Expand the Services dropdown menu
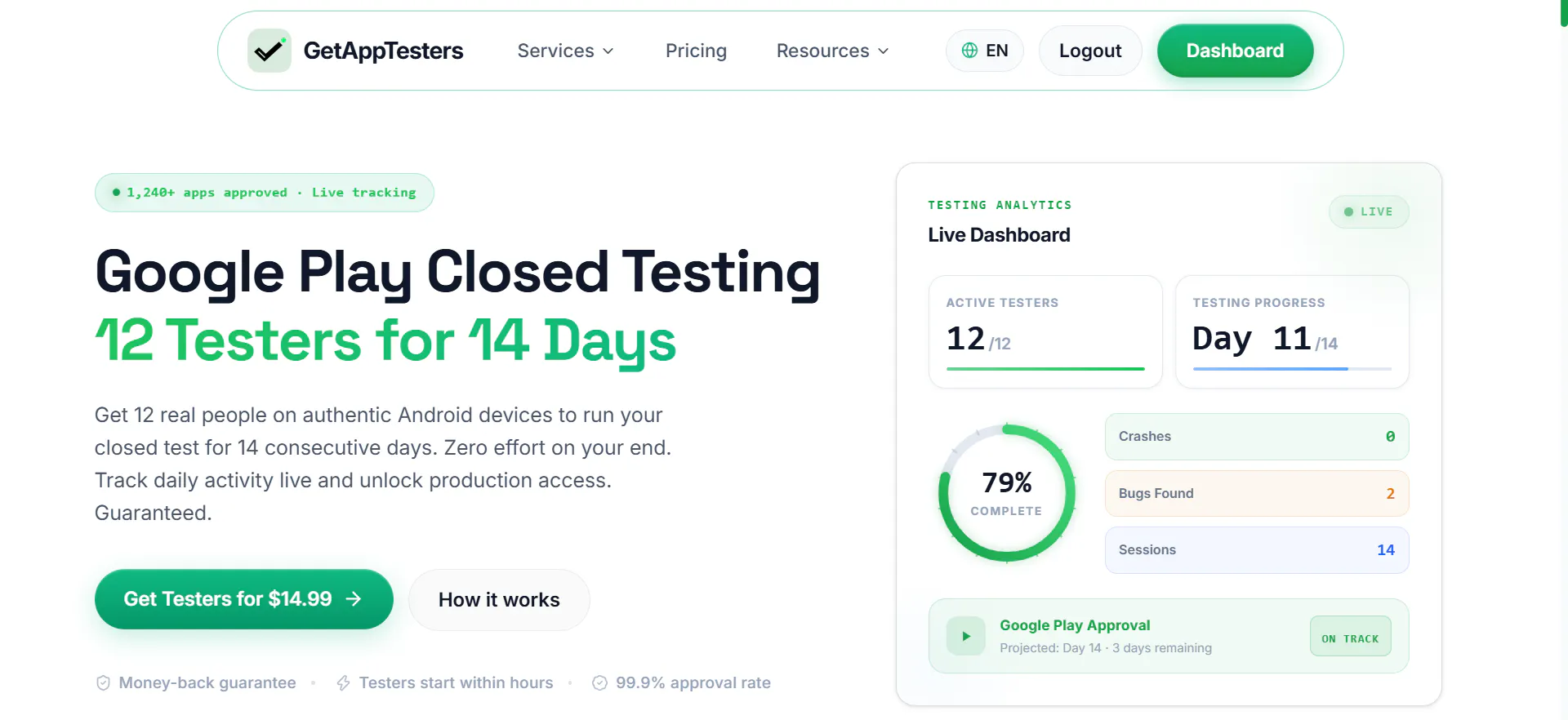This screenshot has width=1568, height=720. click(565, 51)
